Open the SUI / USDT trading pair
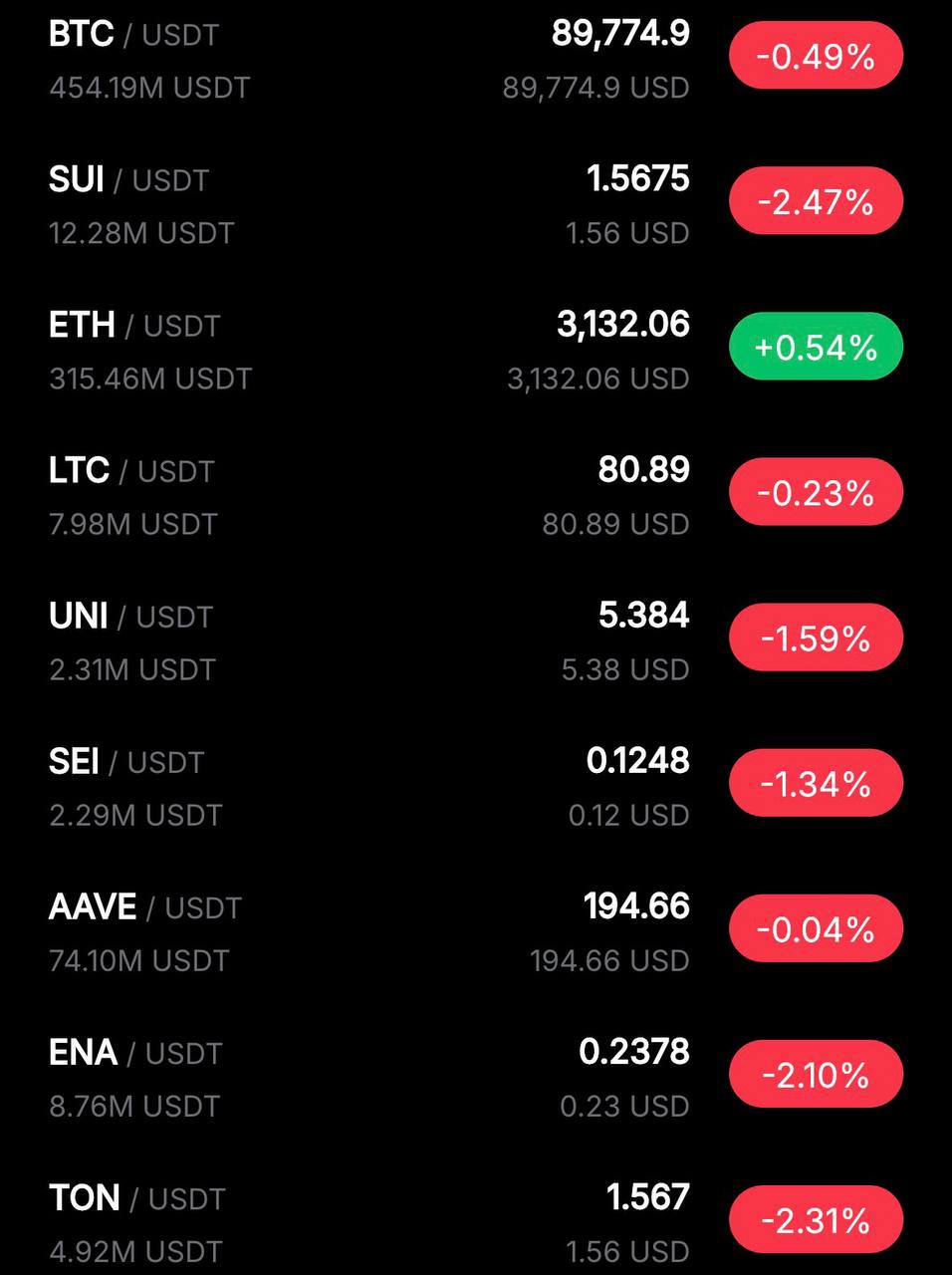This screenshot has width=952, height=1275. [128, 180]
